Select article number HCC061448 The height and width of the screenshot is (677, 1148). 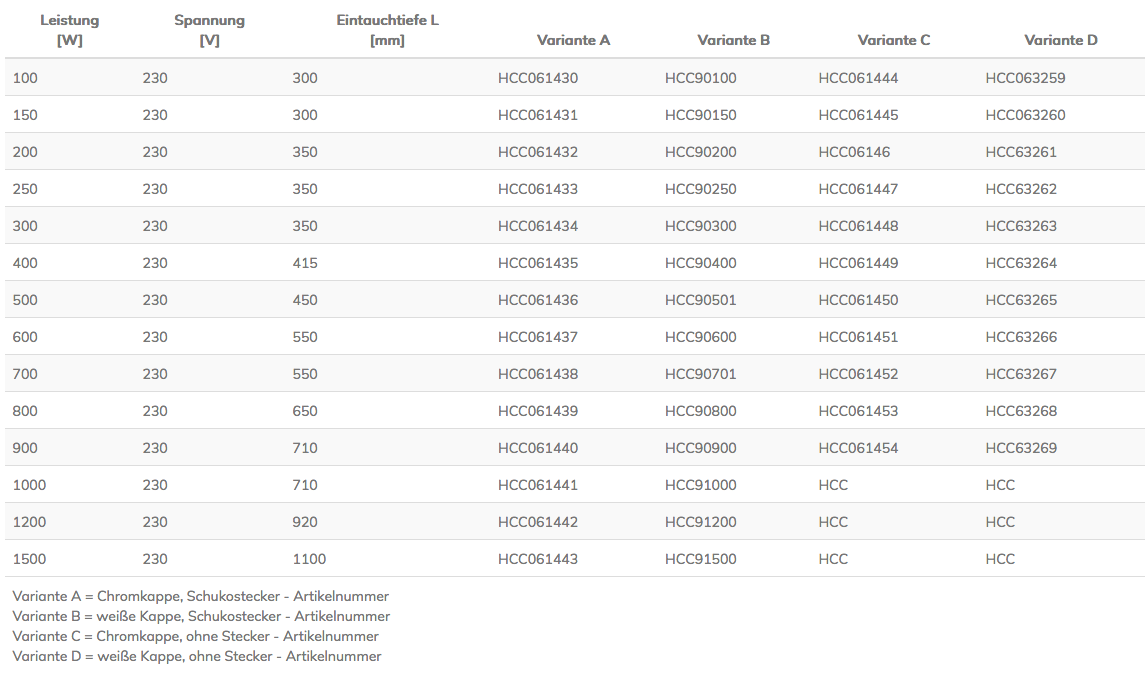click(858, 226)
